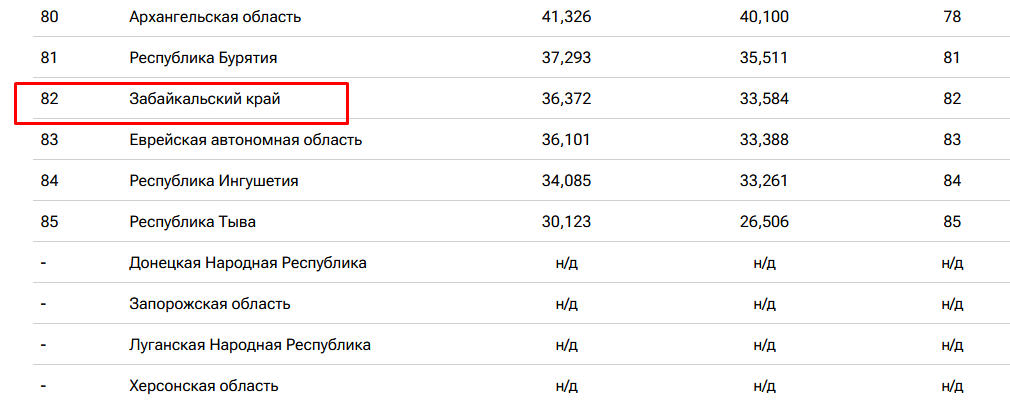The height and width of the screenshot is (400, 1010).
Task: Click the 36,372 value for Забайкальский край
Action: pos(566,99)
